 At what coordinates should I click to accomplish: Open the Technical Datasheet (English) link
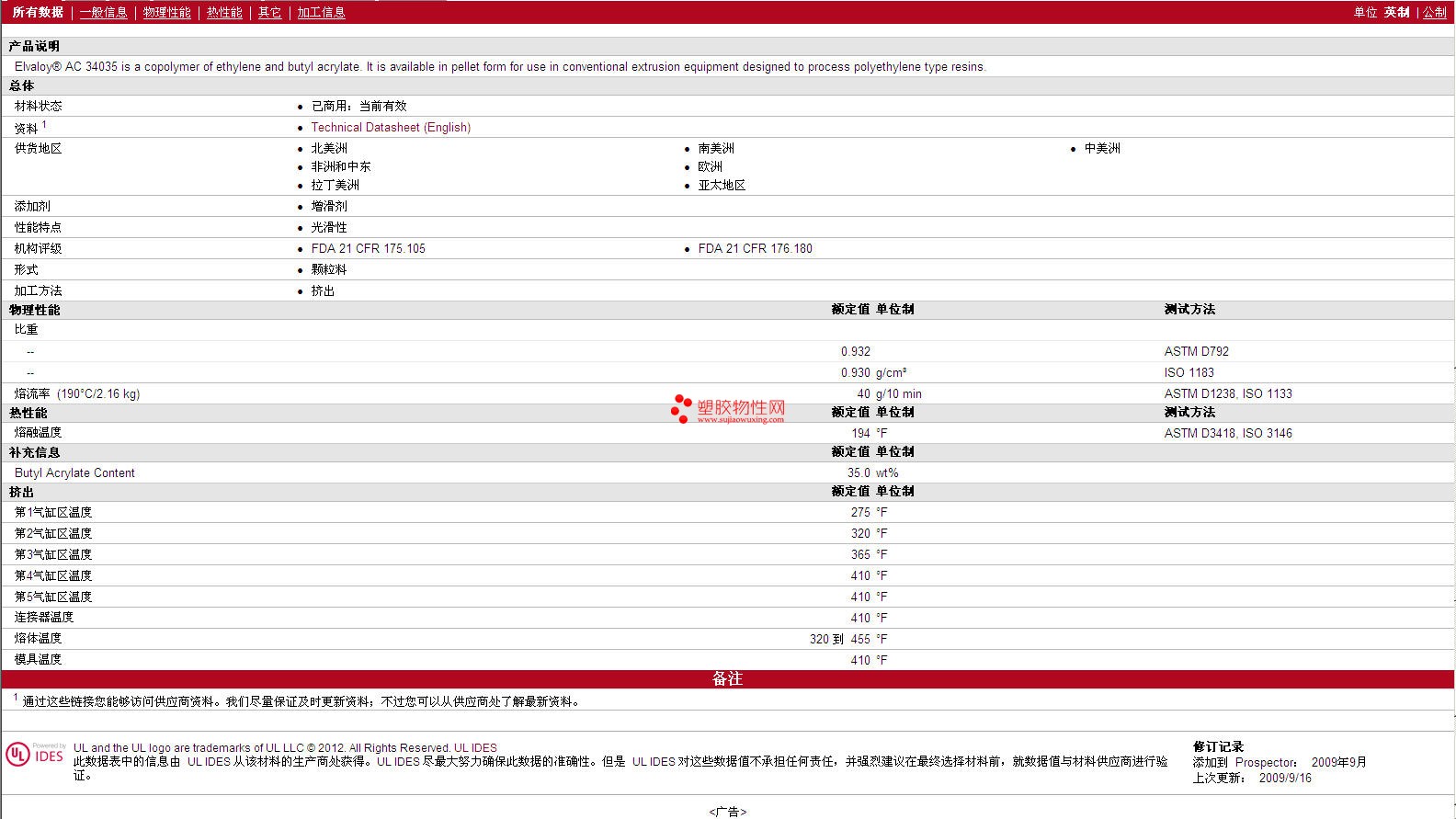point(391,128)
